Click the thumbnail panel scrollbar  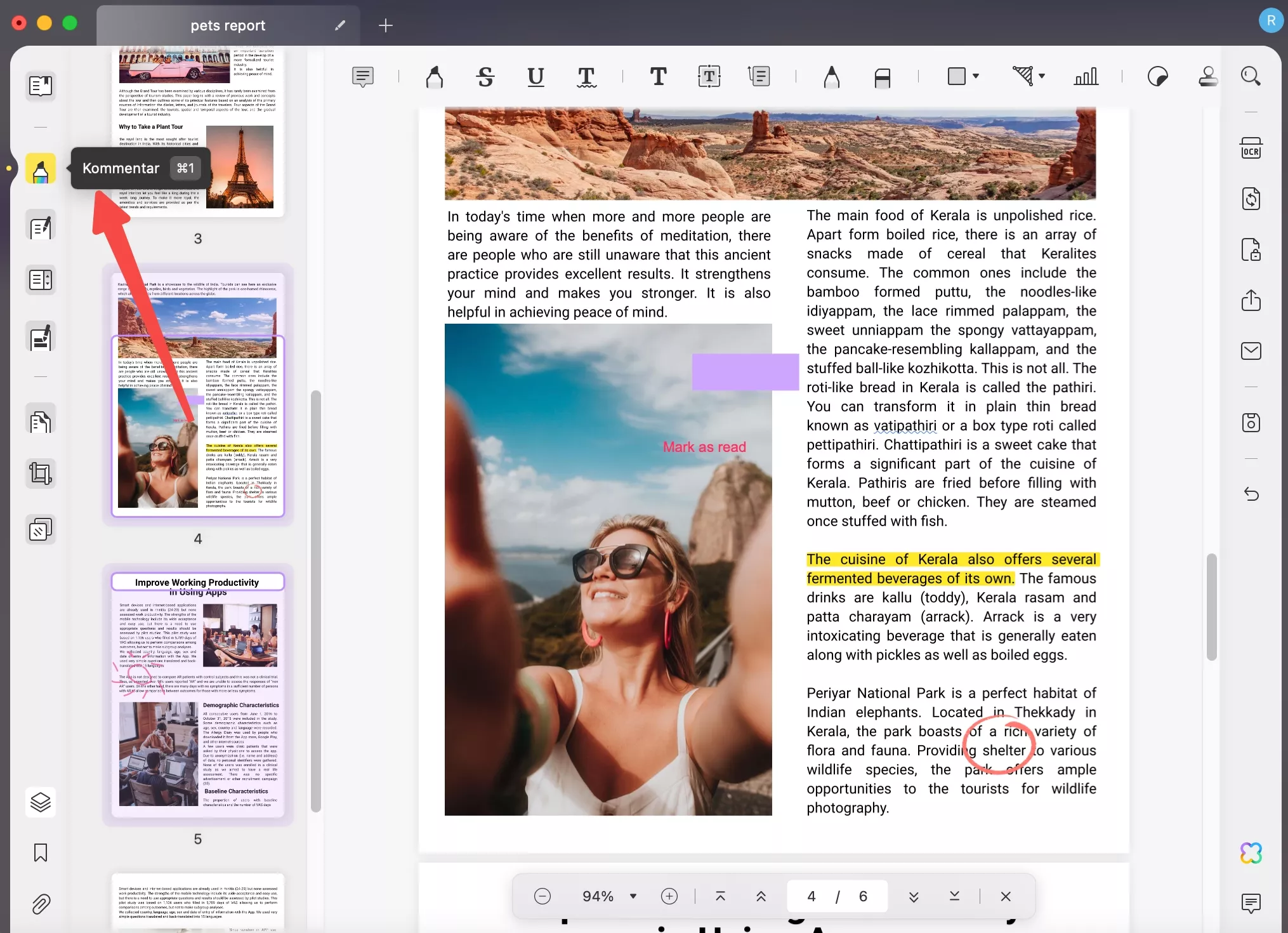point(315,601)
